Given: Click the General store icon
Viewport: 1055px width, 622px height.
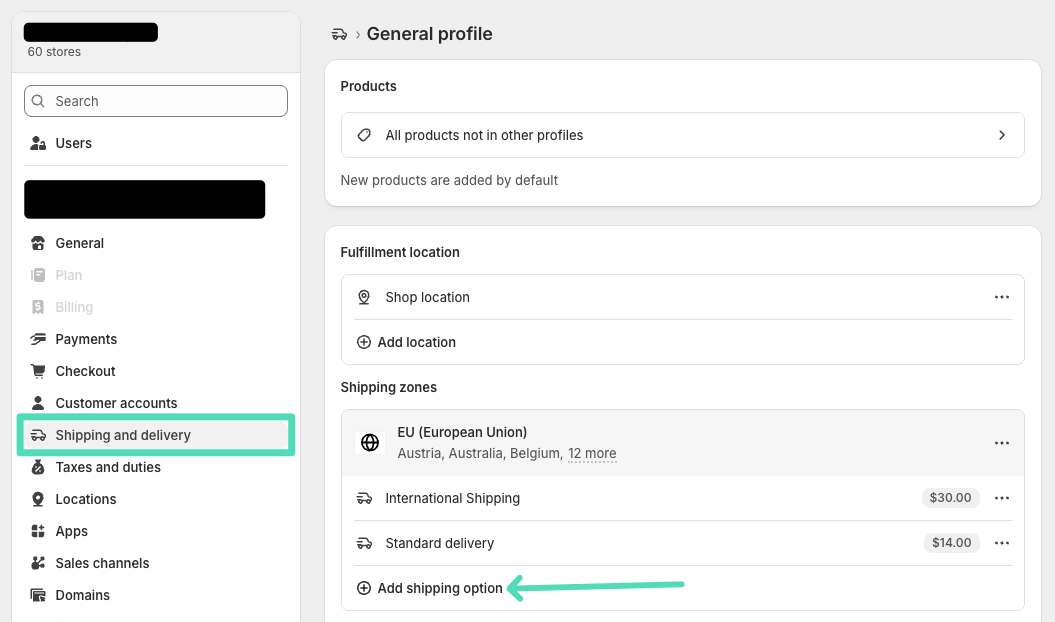Looking at the screenshot, I should pyautogui.click(x=38, y=243).
